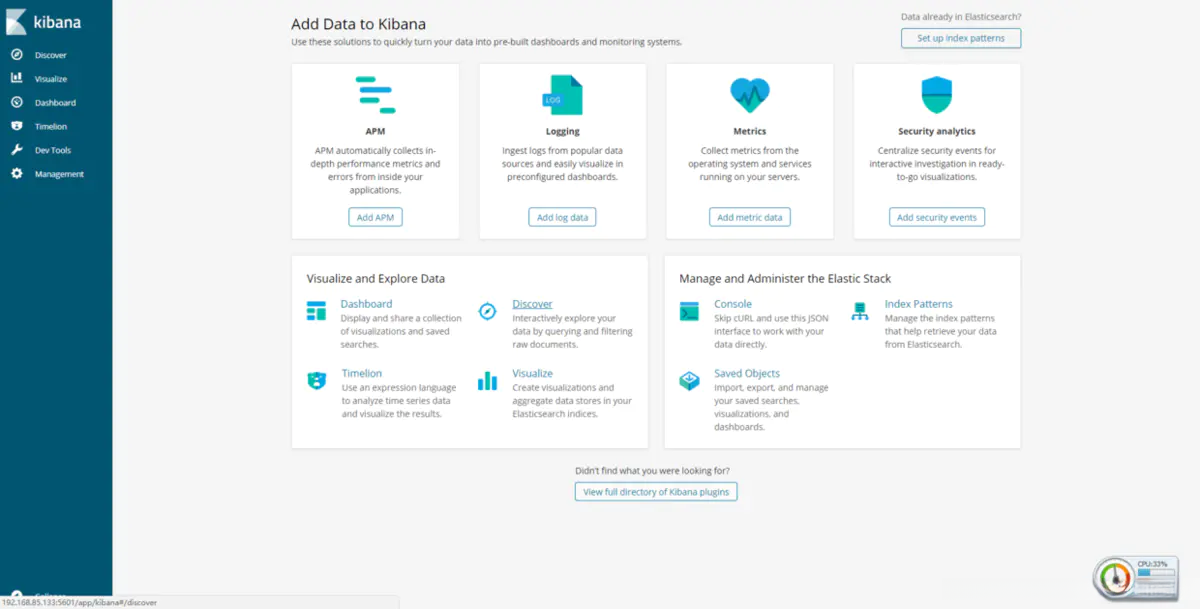The width and height of the screenshot is (1200, 609).
Task: Click the Saved Objects icon
Action: (x=689, y=380)
